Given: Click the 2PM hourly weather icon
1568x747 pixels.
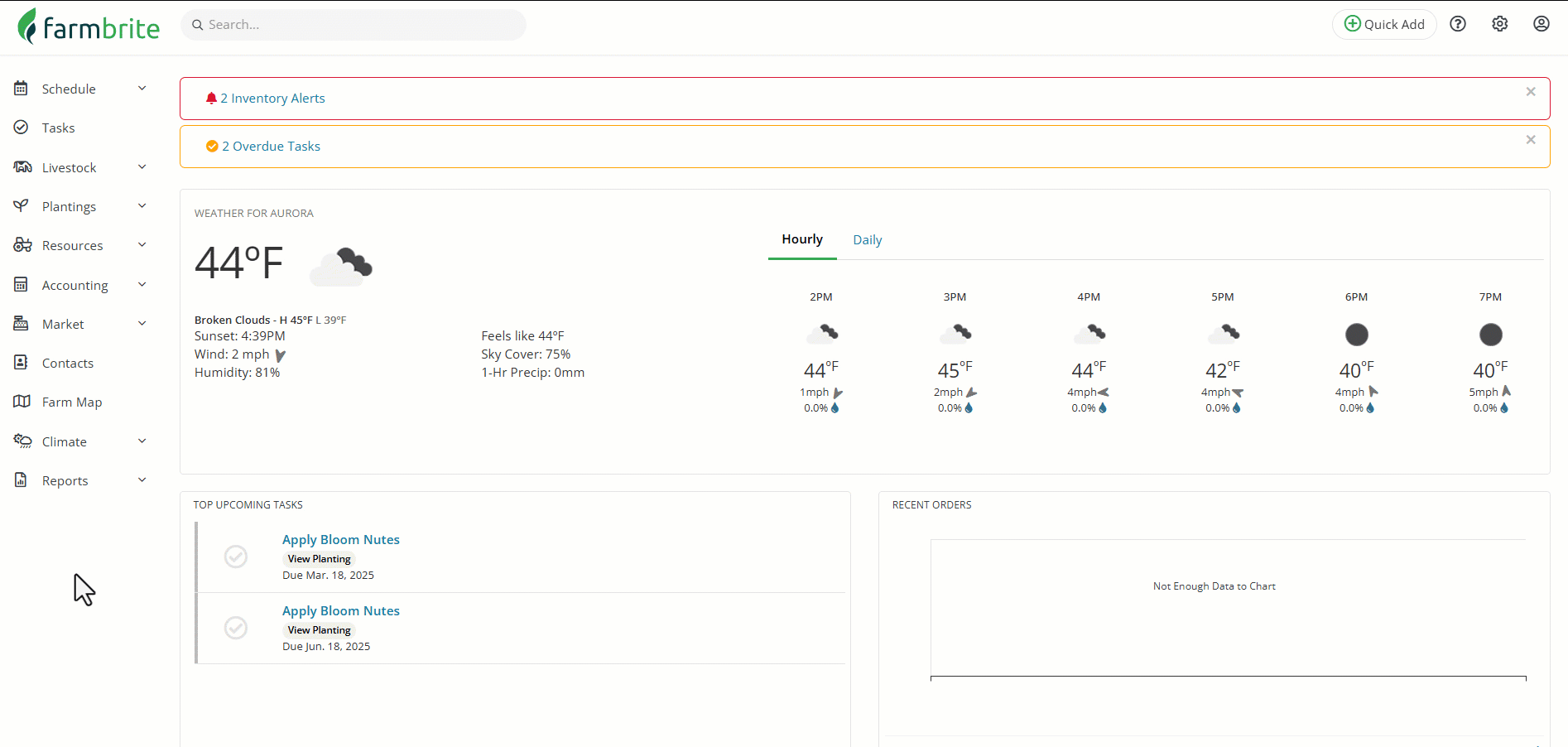Looking at the screenshot, I should pos(822,334).
